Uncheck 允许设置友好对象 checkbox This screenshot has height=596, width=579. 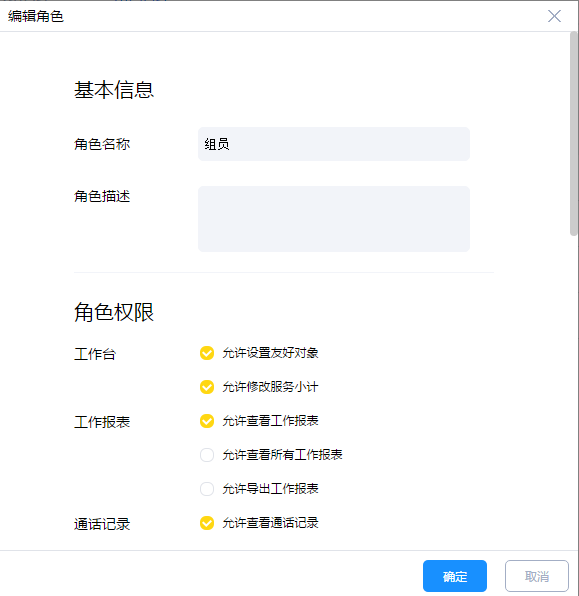[207, 353]
